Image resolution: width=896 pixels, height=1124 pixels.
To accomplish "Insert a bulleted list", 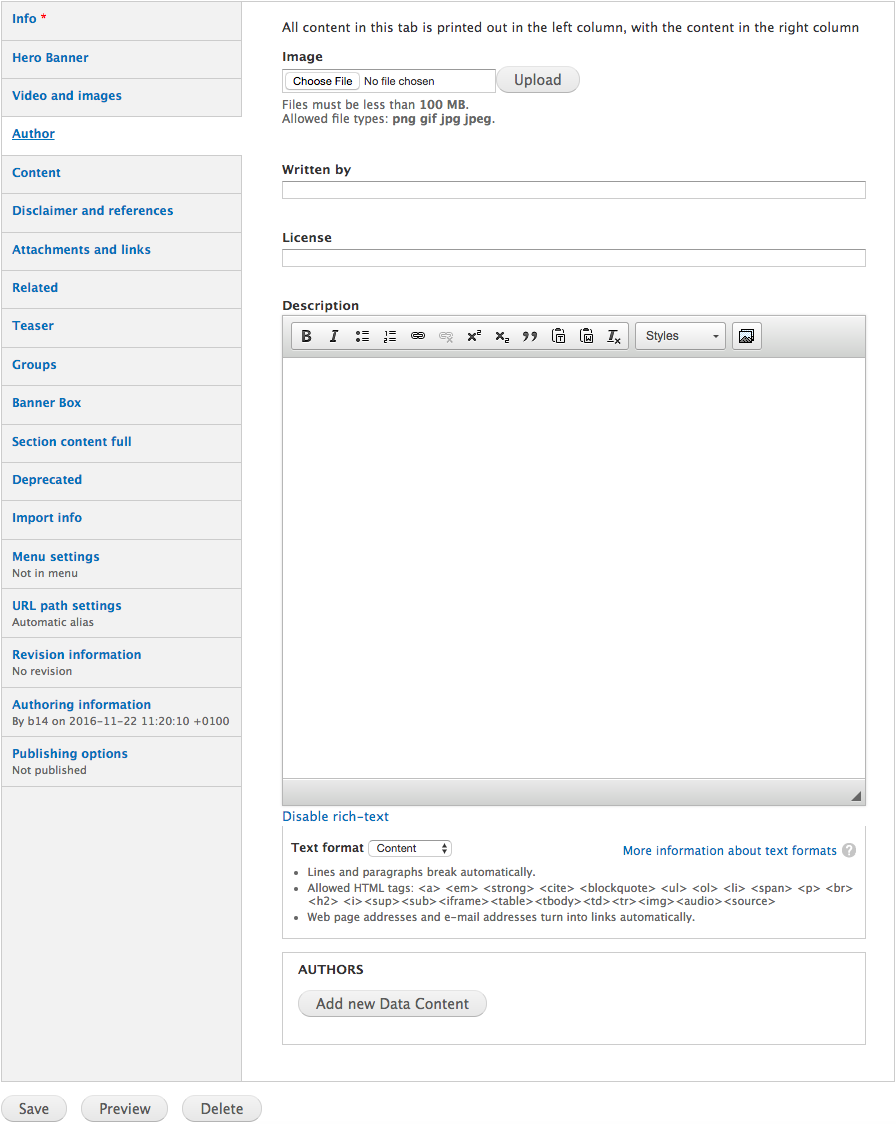I will point(362,336).
